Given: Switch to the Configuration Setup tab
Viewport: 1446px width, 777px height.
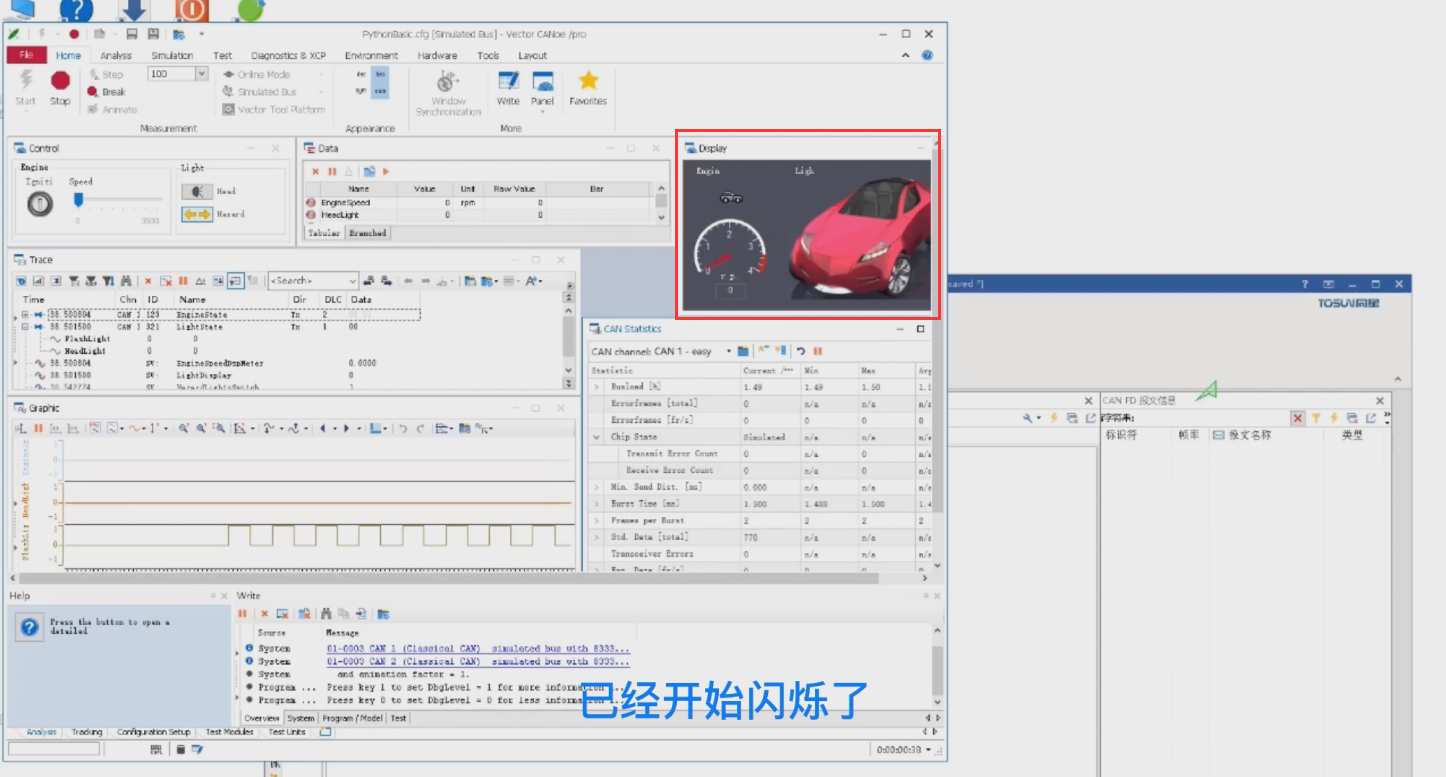Looking at the screenshot, I should [x=153, y=732].
